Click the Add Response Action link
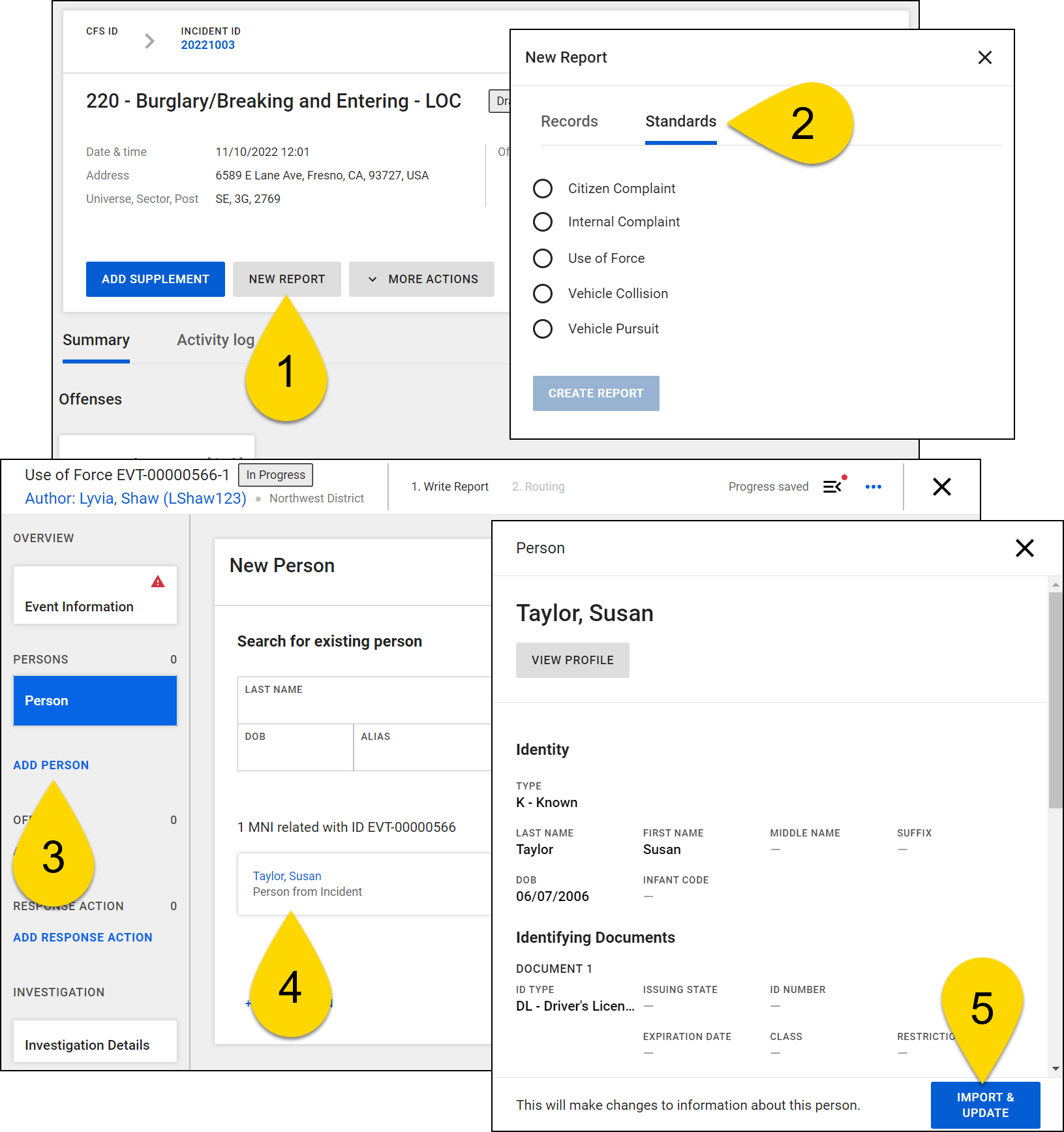This screenshot has width=1064, height=1132. (x=82, y=937)
